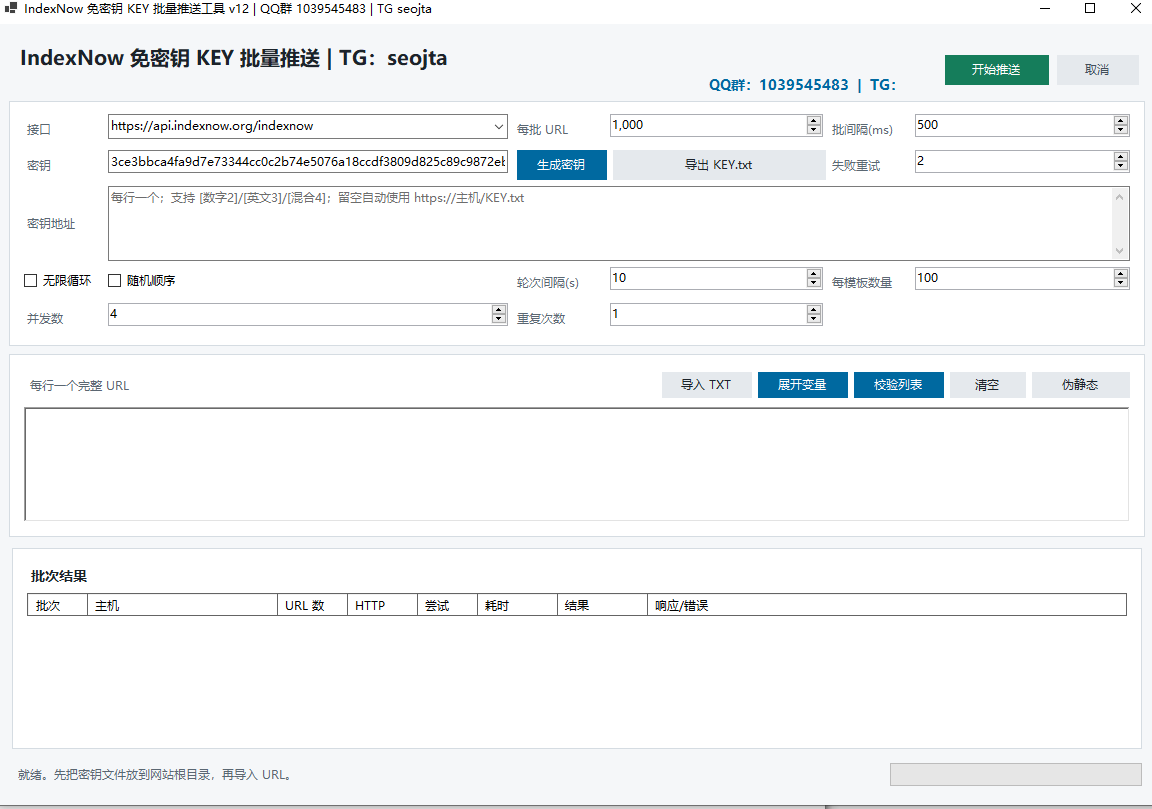Click the 导入 TXT import button
Screen dimensions: 1152x809
(x=706, y=385)
